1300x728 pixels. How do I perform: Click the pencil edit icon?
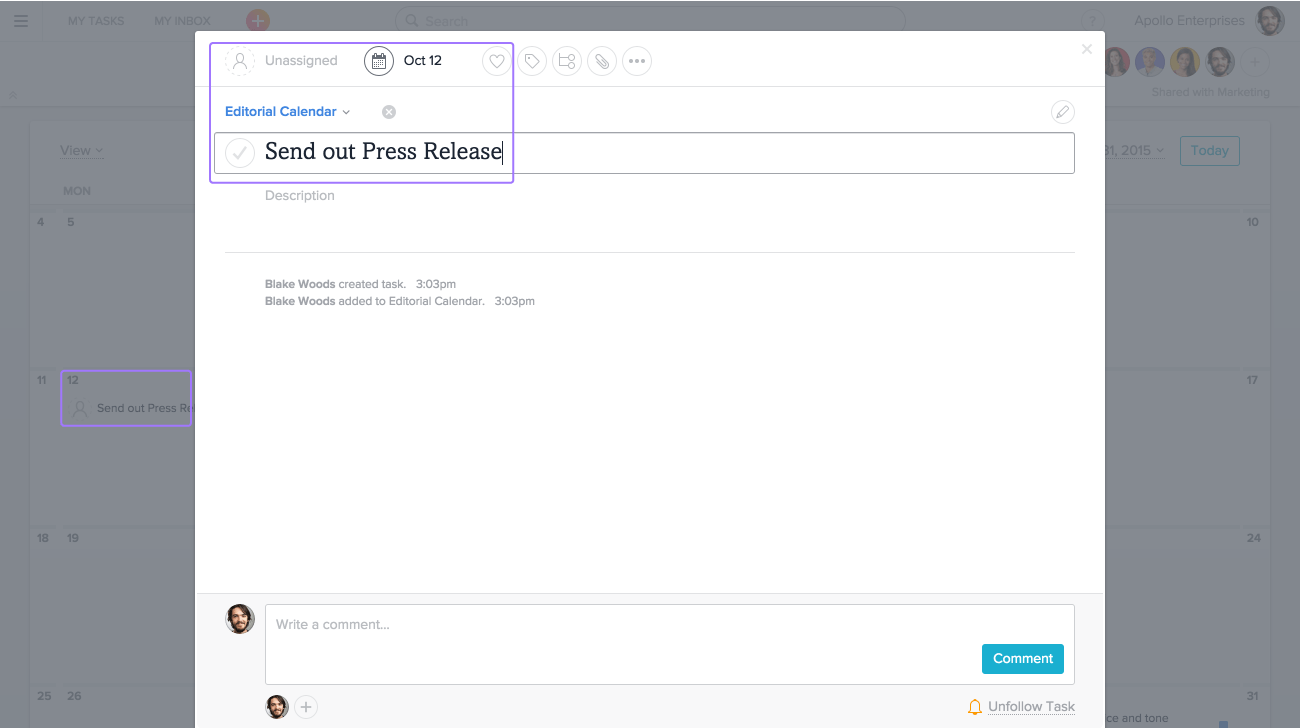pos(1062,112)
